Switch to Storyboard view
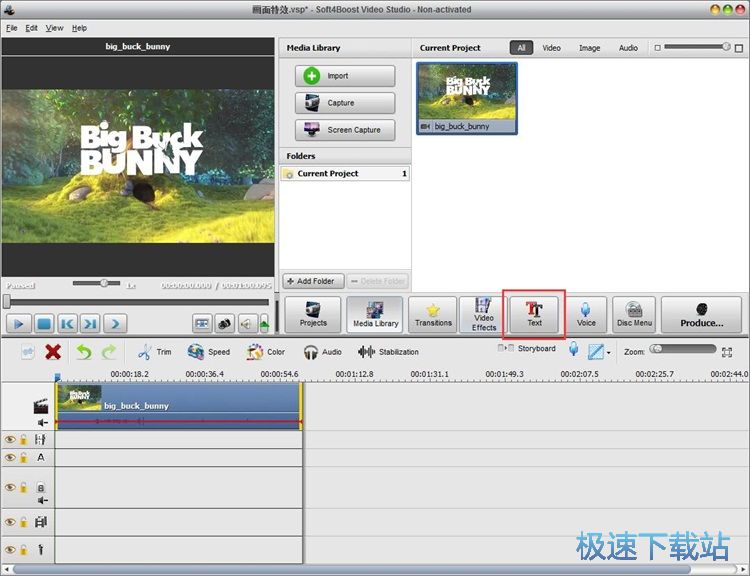Image resolution: width=750 pixels, height=576 pixels. 527,348
